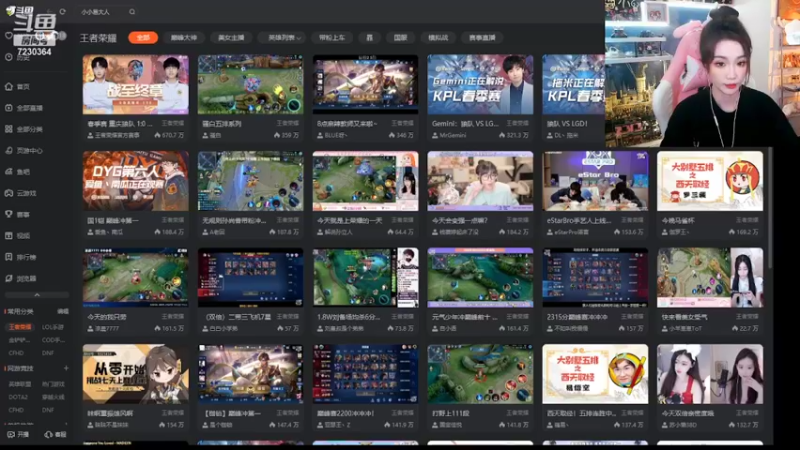
Task: Select LOL手游 under 常用分类
Action: pos(53,327)
